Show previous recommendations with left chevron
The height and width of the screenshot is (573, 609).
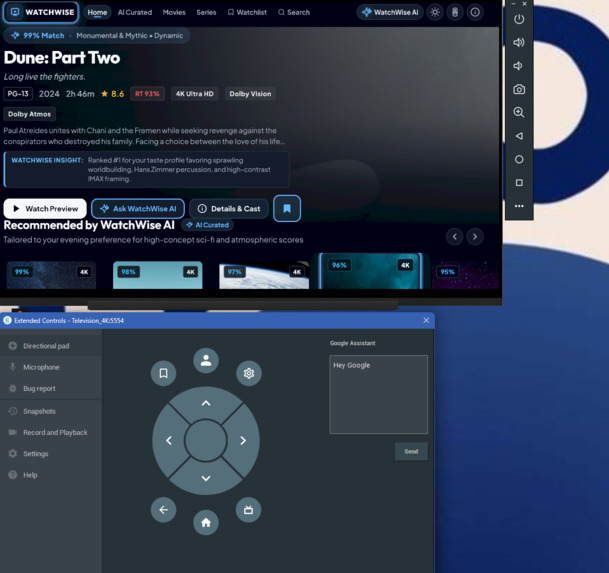(x=454, y=237)
